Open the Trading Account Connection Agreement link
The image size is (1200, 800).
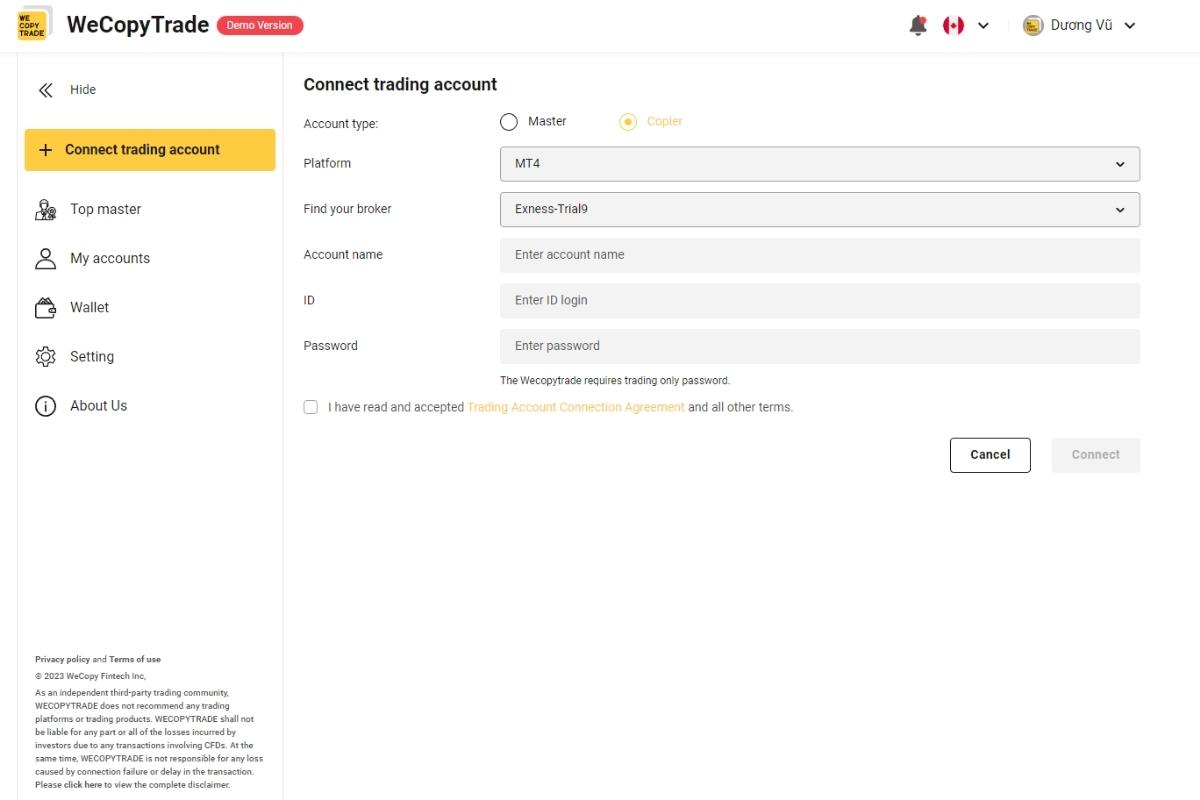(x=575, y=407)
